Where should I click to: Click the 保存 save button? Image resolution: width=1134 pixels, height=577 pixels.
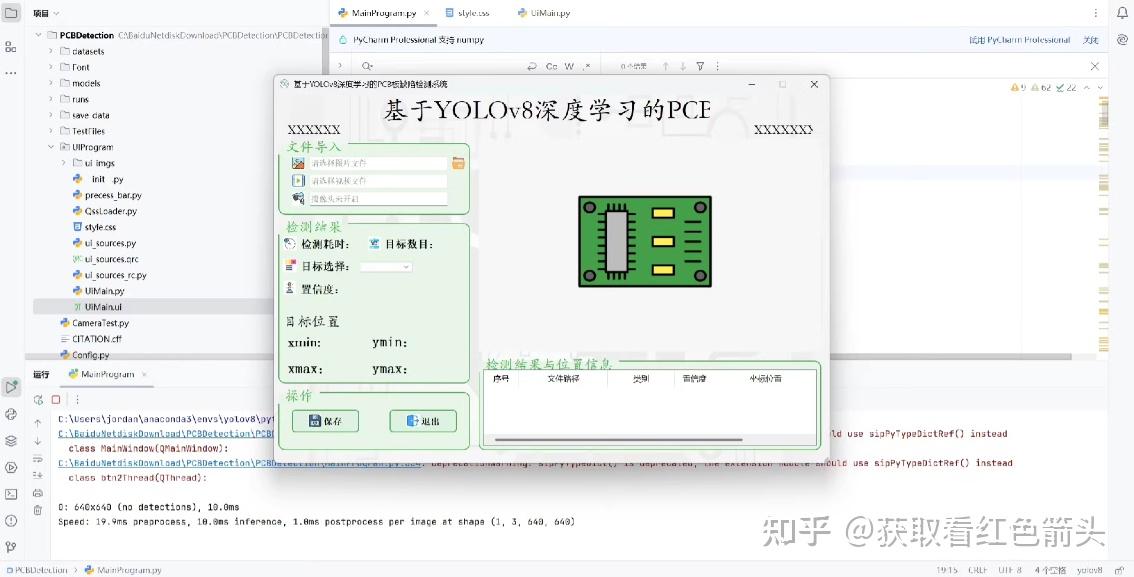pyautogui.click(x=325, y=421)
